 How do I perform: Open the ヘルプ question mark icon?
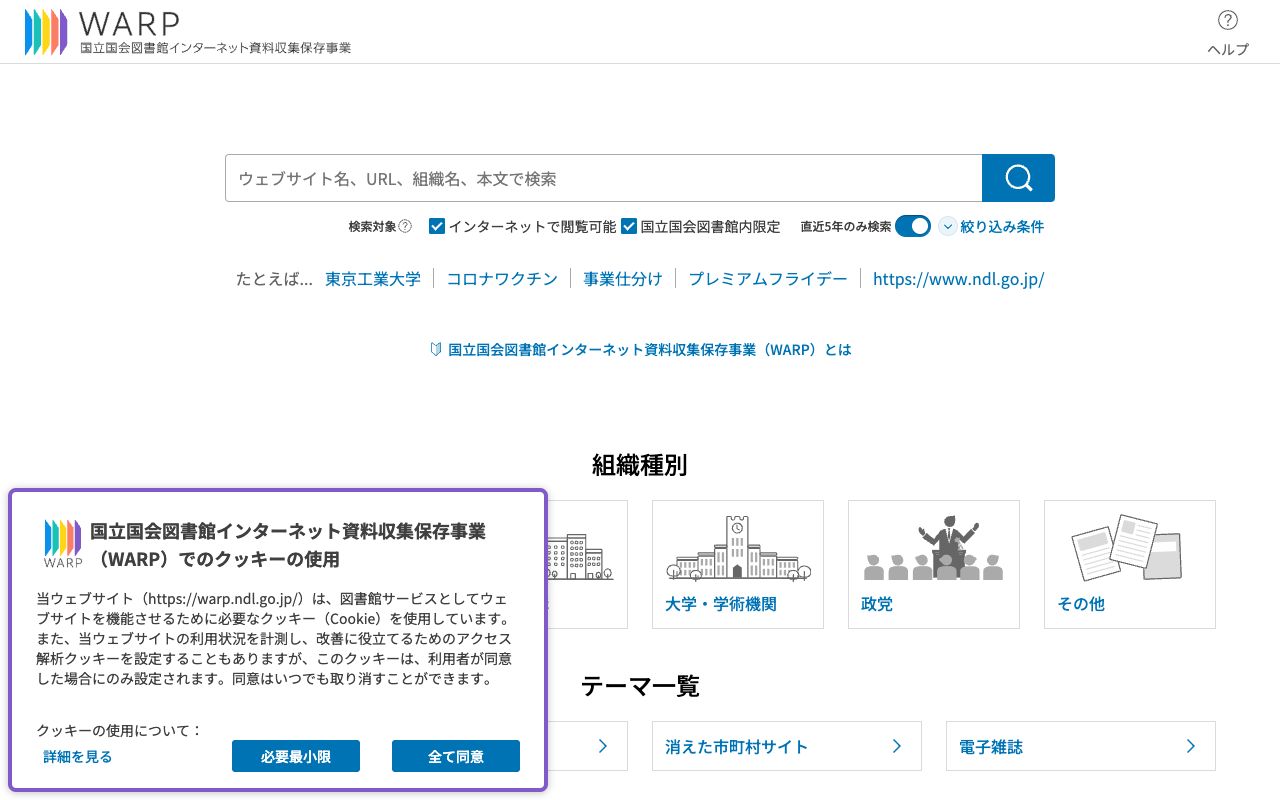pyautogui.click(x=1227, y=20)
